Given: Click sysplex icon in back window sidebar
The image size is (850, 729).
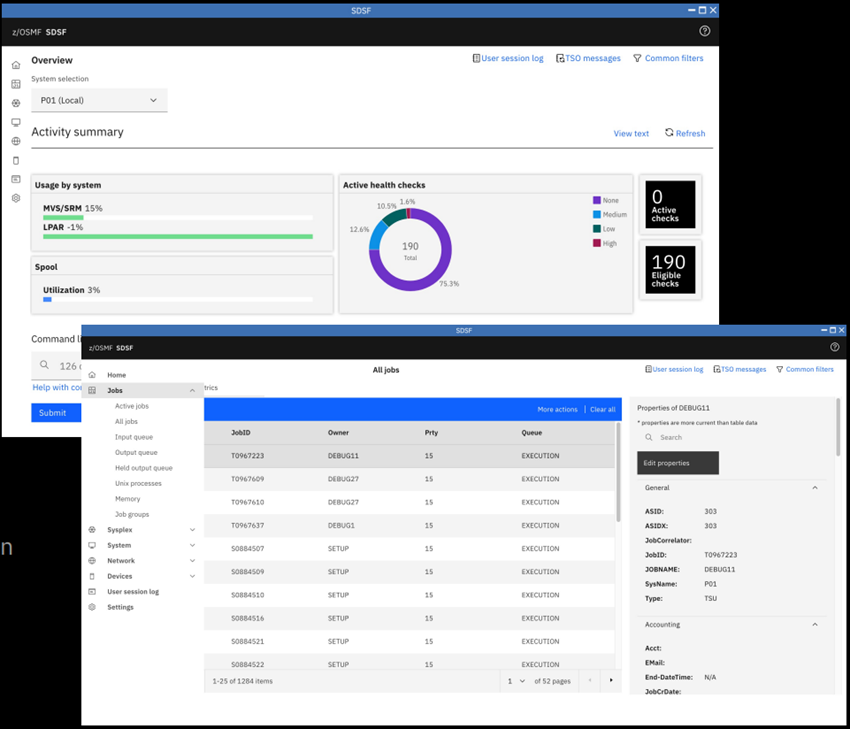Looking at the screenshot, I should pos(16,103).
